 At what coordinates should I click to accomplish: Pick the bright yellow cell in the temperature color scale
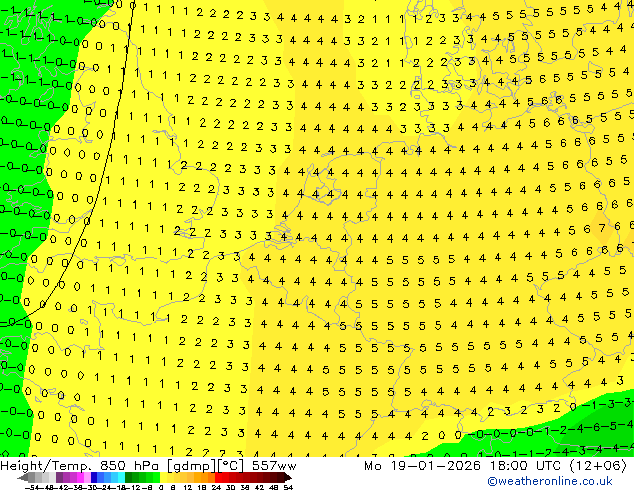163,477
